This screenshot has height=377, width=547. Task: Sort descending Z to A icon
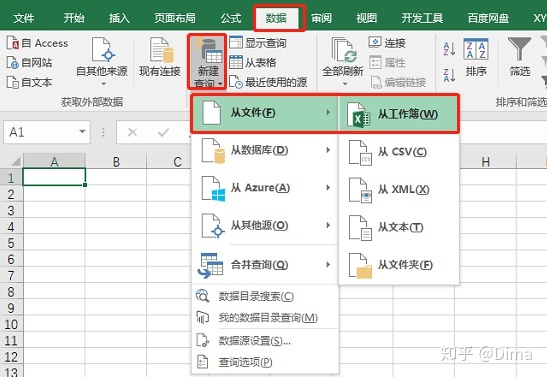pos(449,75)
